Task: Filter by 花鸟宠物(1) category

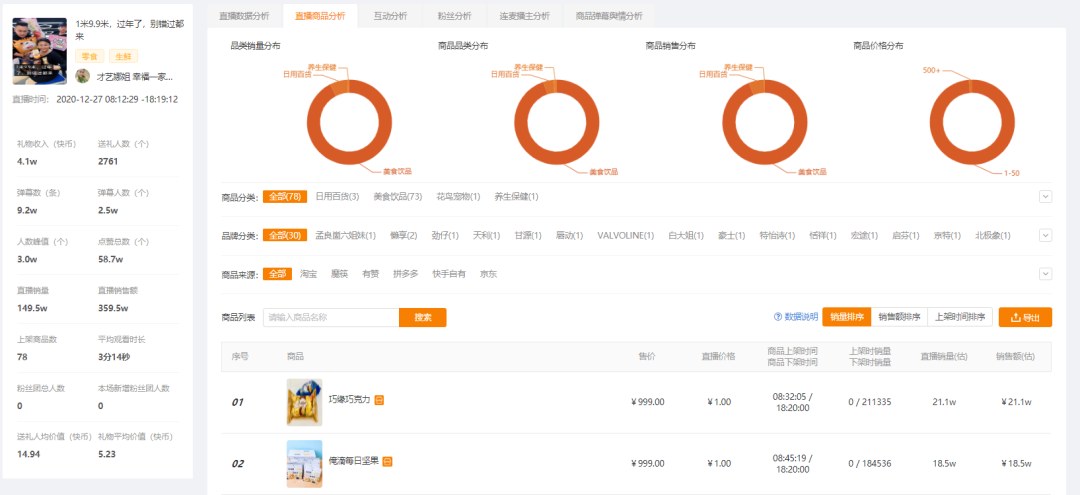Action: tap(458, 197)
